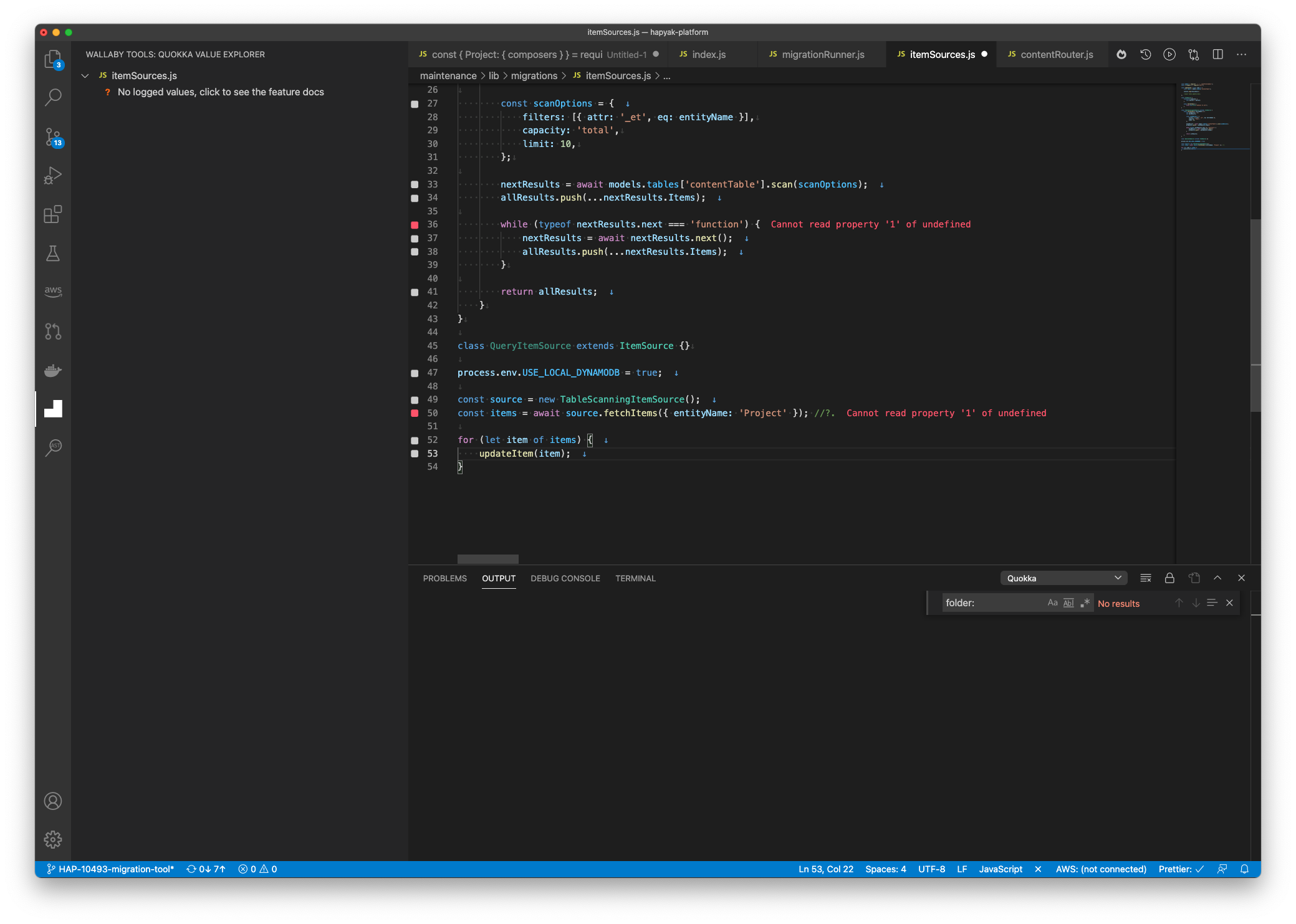This screenshot has width=1296, height=924.
Task: Open Source Control view with 13 badge
Action: point(53,137)
